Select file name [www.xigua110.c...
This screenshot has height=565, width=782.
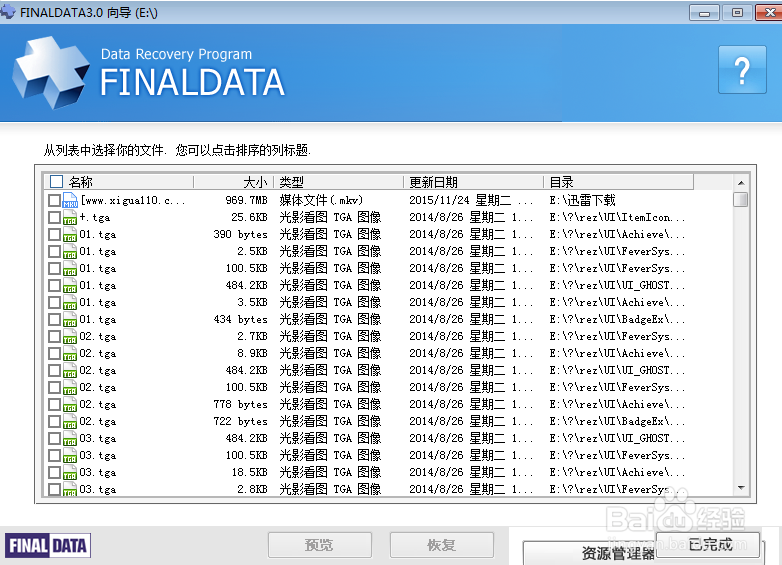[133, 200]
